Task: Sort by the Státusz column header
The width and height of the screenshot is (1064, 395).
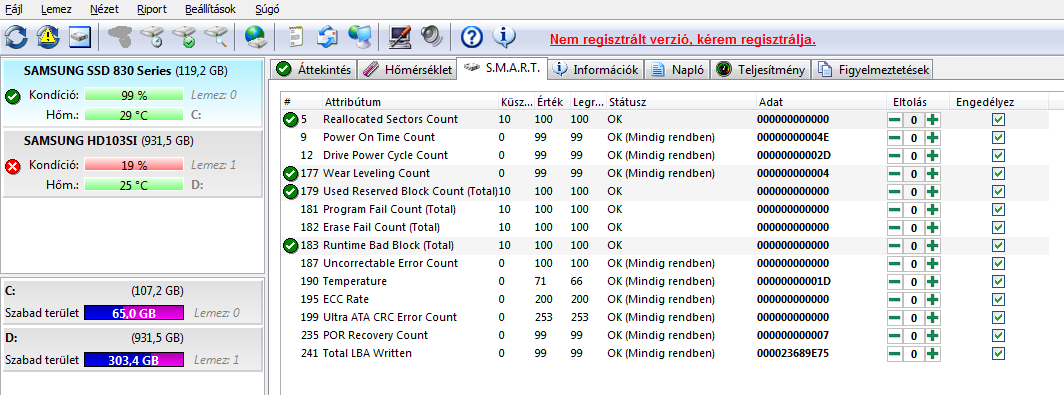Action: [x=681, y=102]
